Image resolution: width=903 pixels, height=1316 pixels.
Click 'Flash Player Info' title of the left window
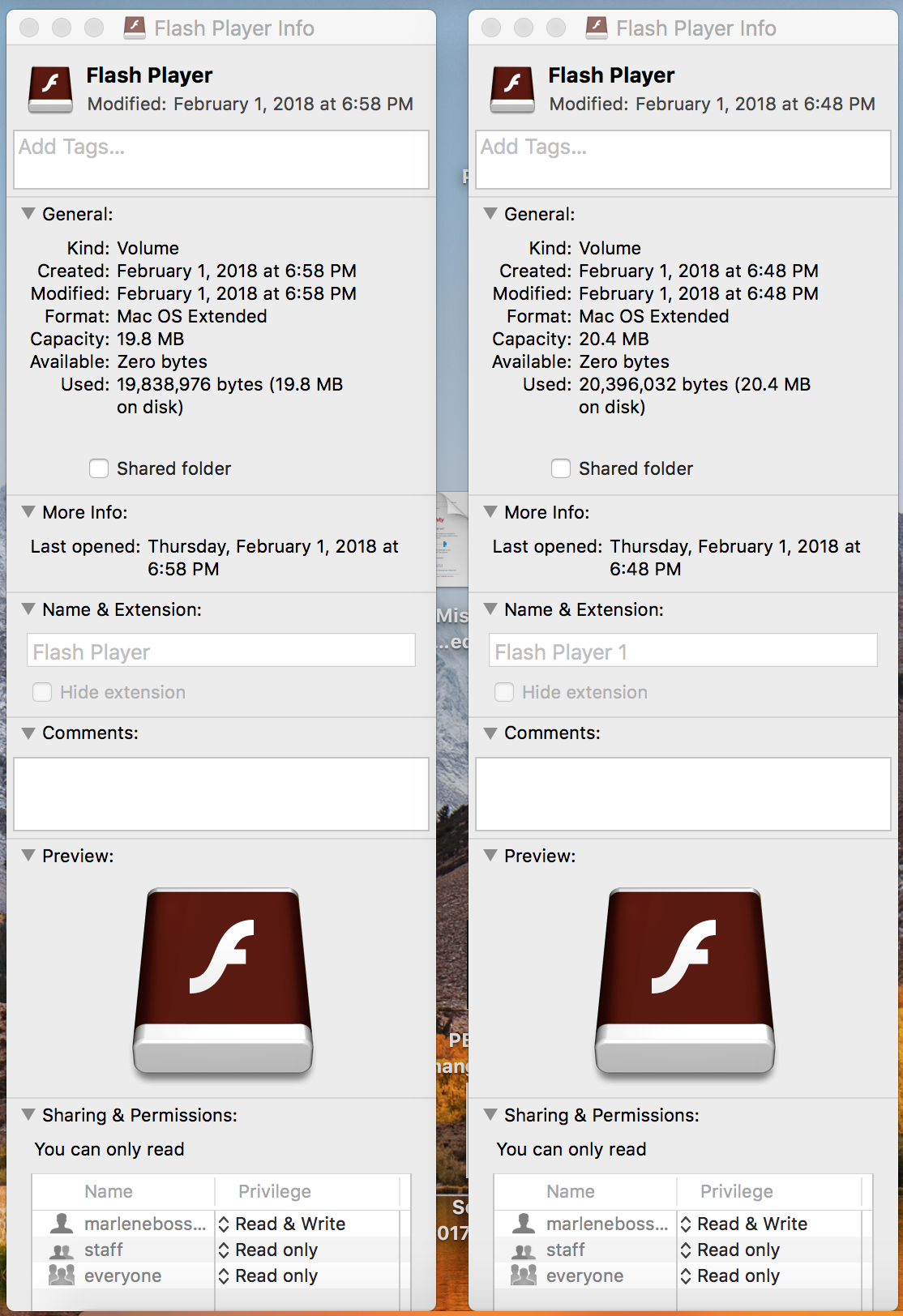[234, 28]
